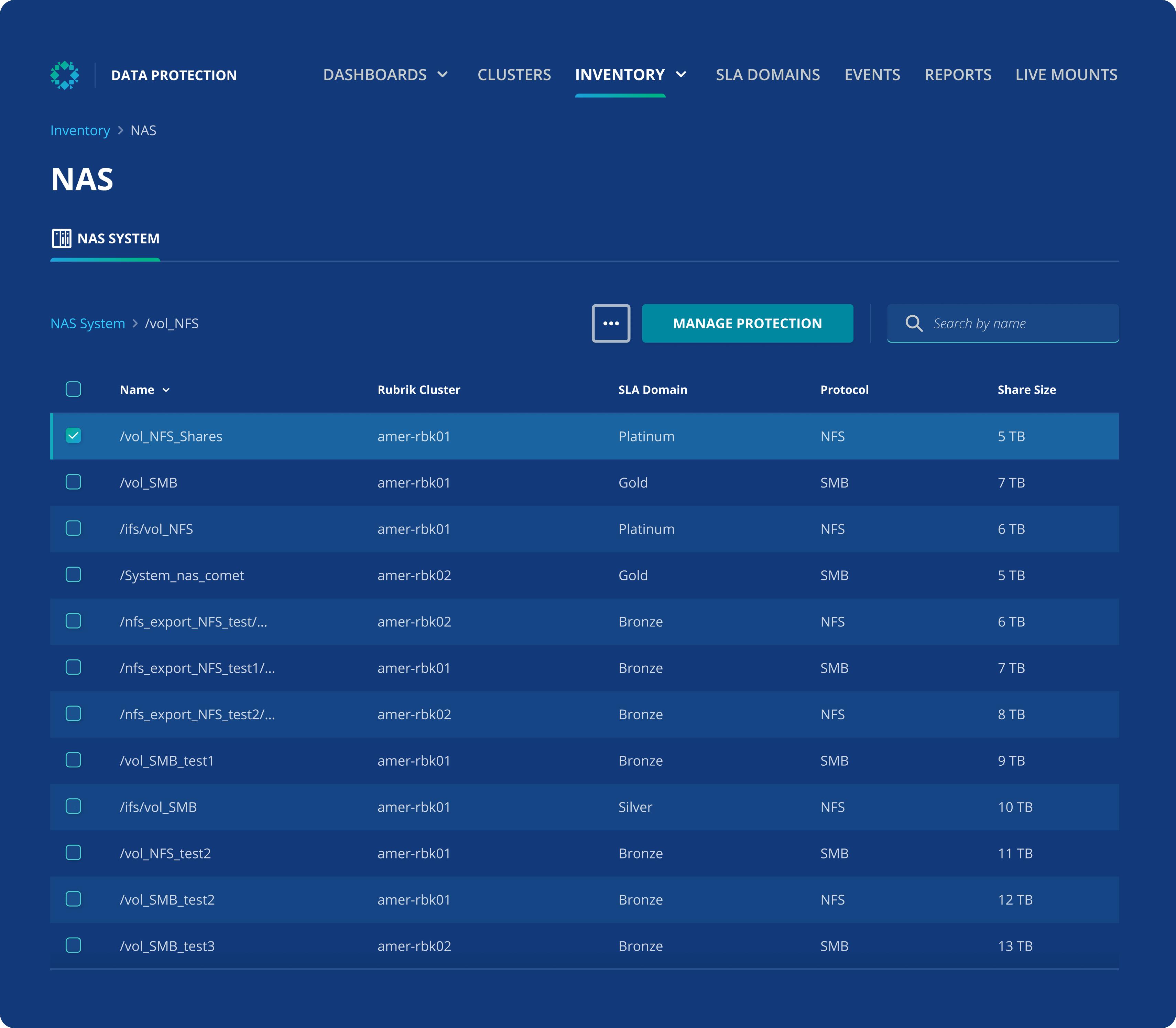Click the Rubrik Cluster column header

tap(419, 390)
